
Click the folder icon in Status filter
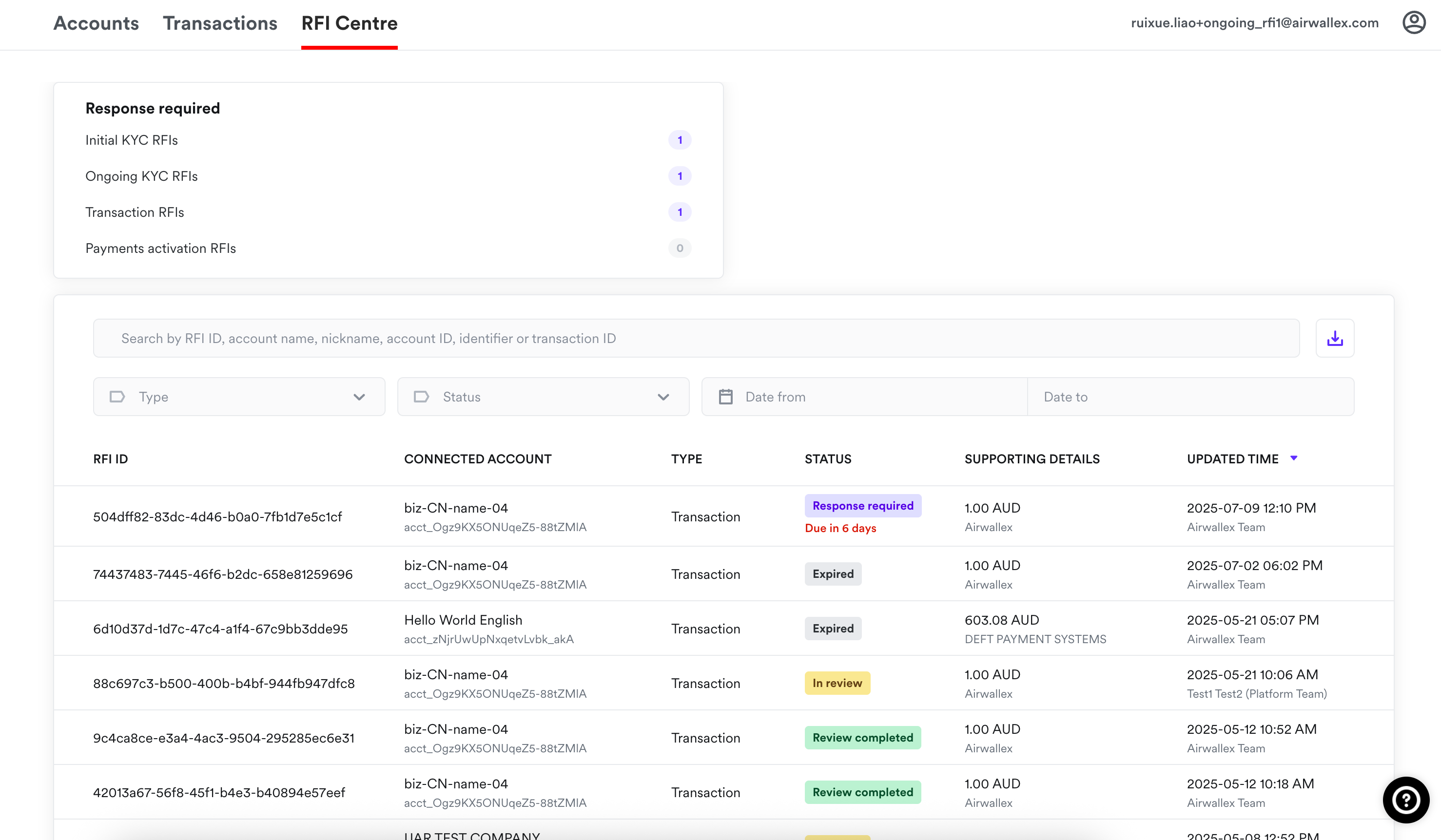pyautogui.click(x=422, y=396)
